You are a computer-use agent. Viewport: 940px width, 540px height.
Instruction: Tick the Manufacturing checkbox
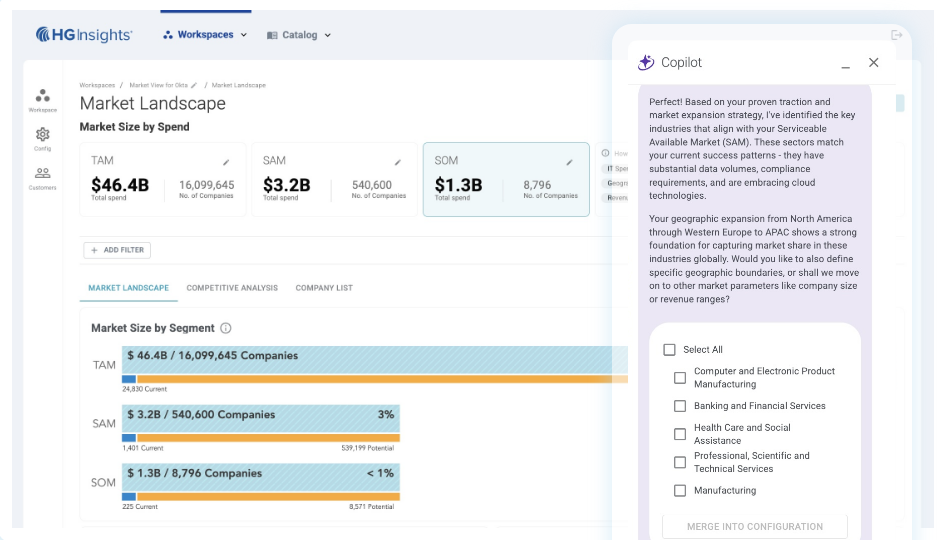[x=680, y=490]
